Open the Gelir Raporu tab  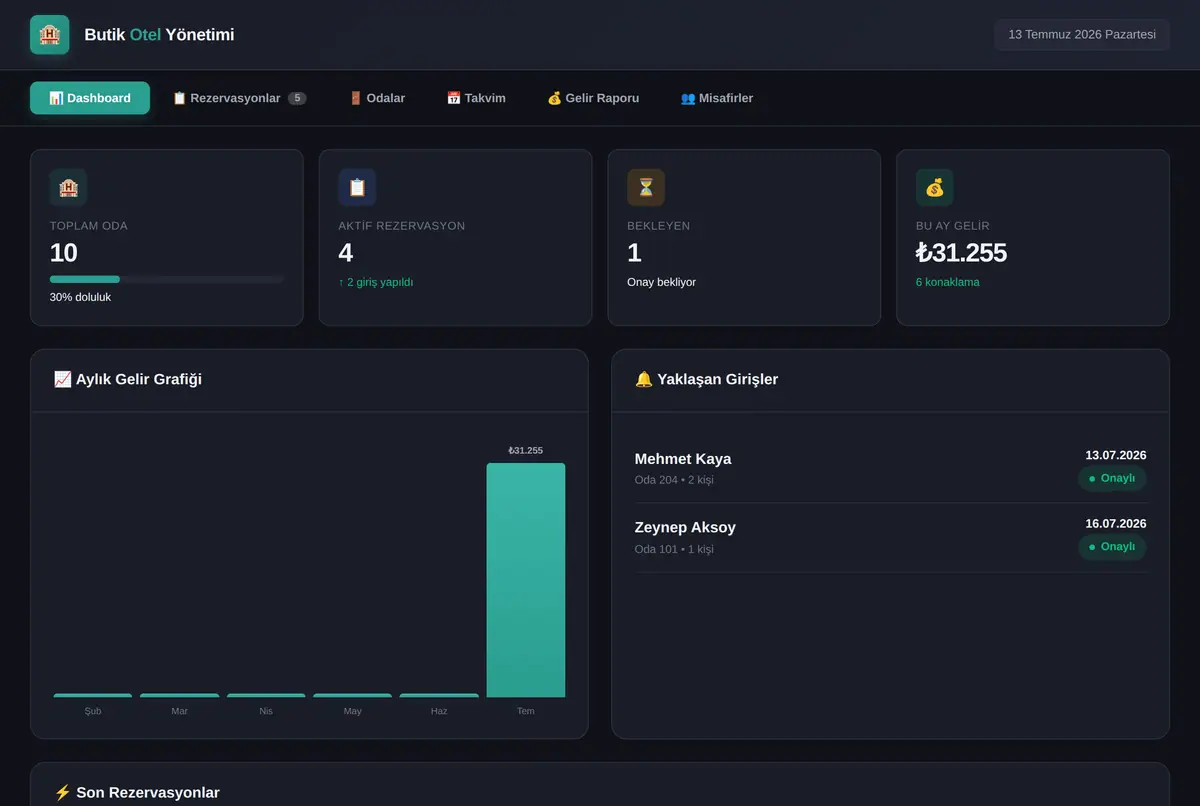pyautogui.click(x=593, y=98)
